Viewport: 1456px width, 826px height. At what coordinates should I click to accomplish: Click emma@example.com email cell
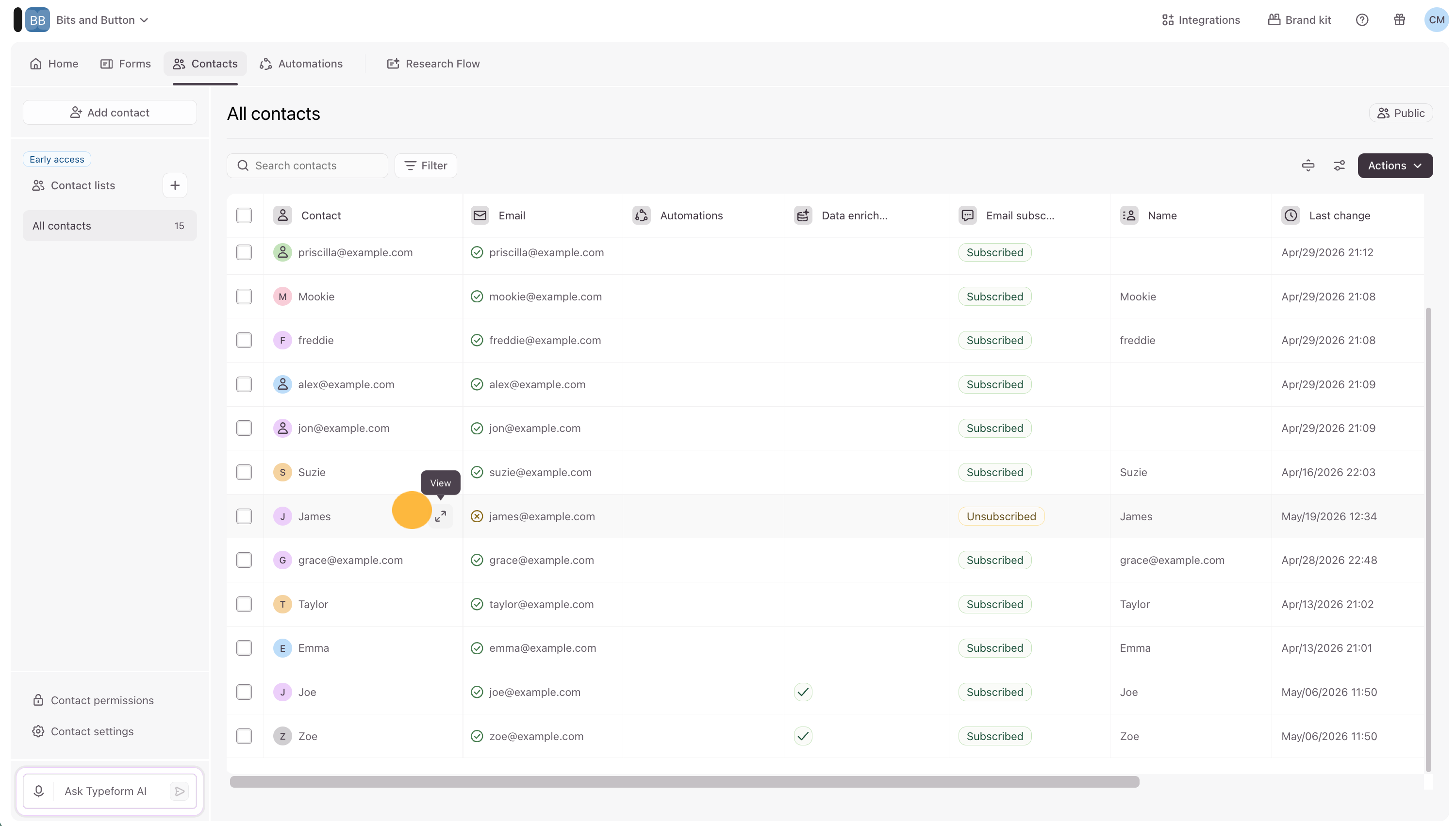click(542, 648)
